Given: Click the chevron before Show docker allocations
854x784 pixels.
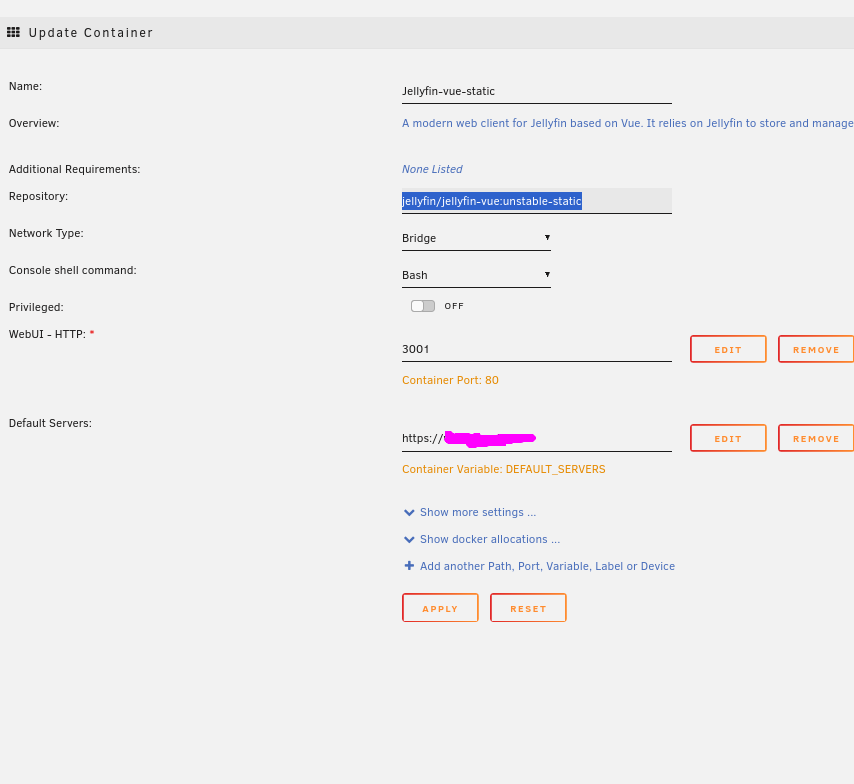Looking at the screenshot, I should (409, 539).
